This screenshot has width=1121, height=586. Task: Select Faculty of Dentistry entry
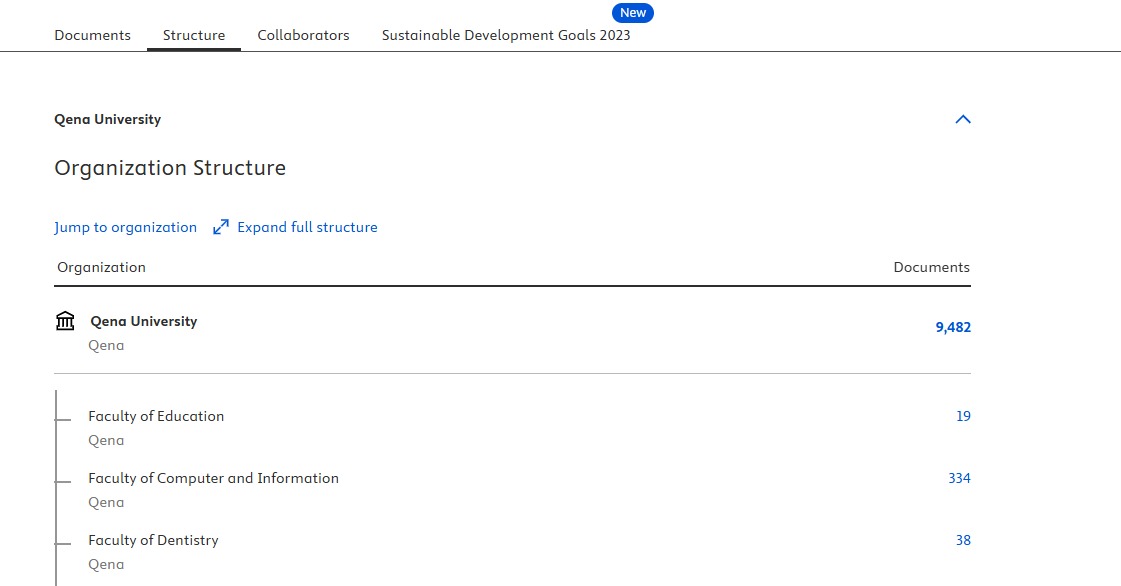(153, 540)
